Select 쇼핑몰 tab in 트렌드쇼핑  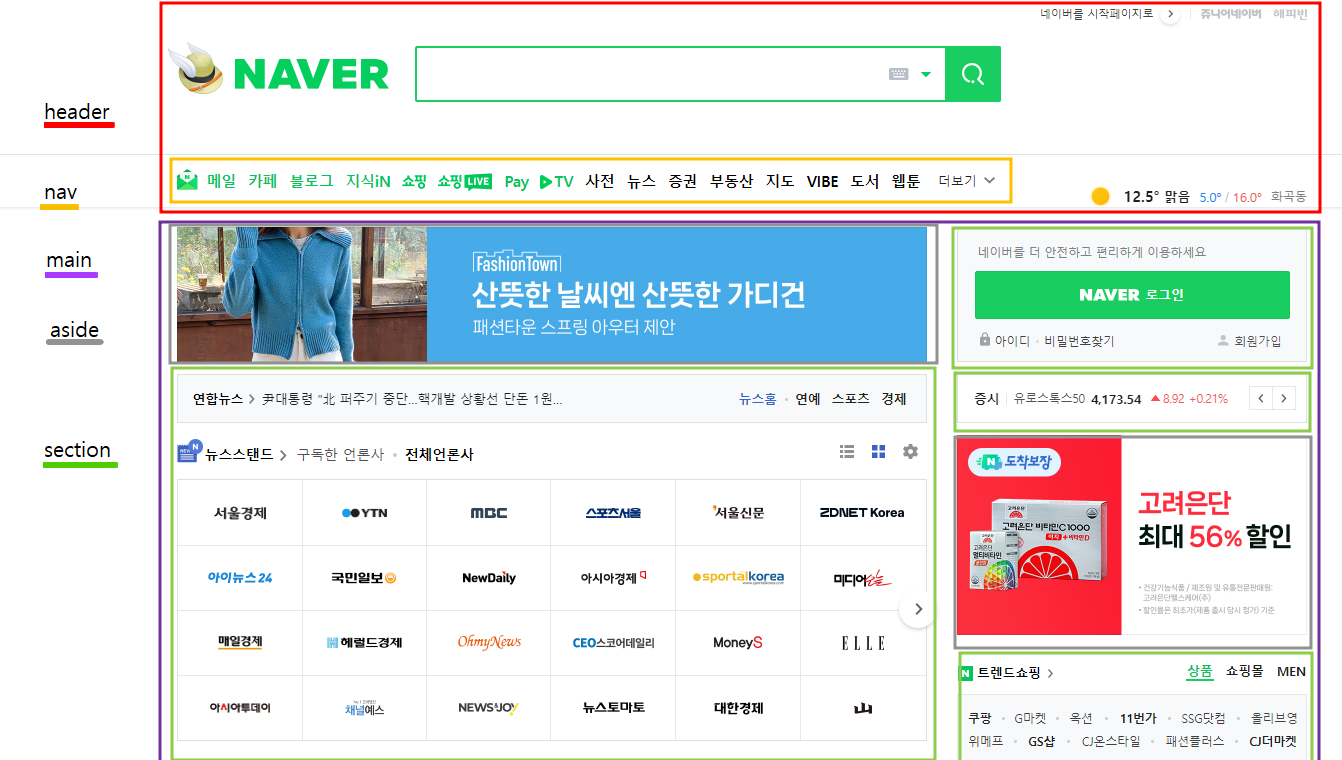click(1245, 671)
